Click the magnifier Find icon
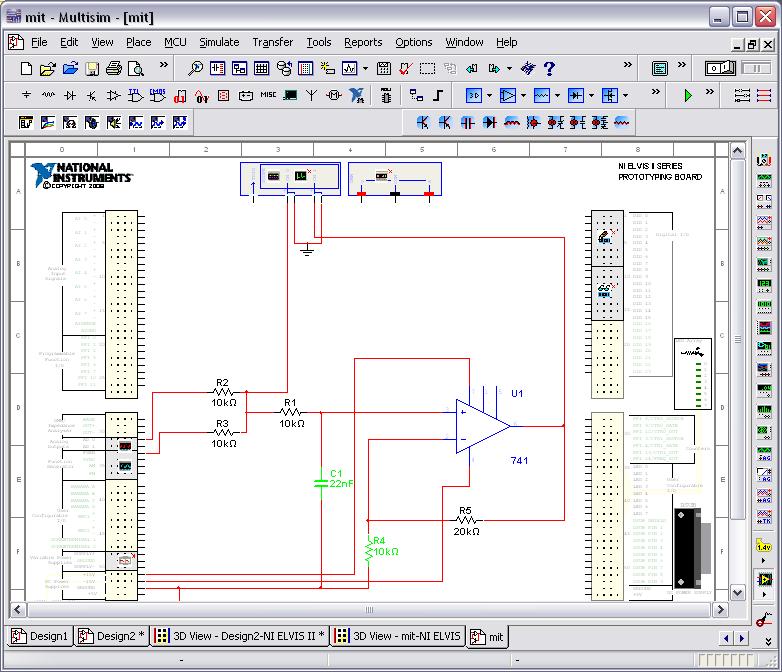The height and width of the screenshot is (672, 782). coord(195,69)
